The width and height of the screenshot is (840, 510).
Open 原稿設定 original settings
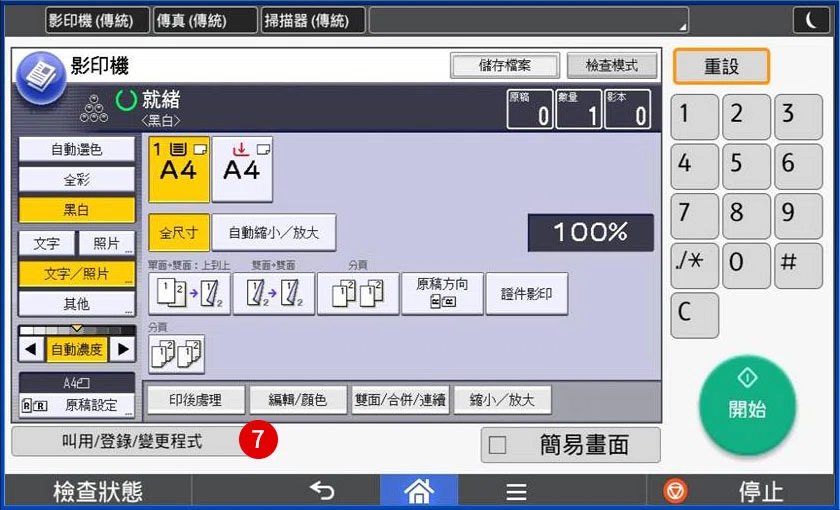coord(77,406)
